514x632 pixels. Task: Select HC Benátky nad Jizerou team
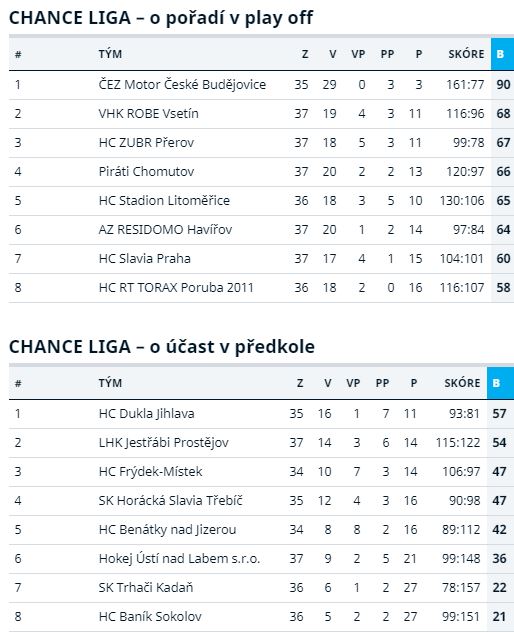tap(167, 530)
